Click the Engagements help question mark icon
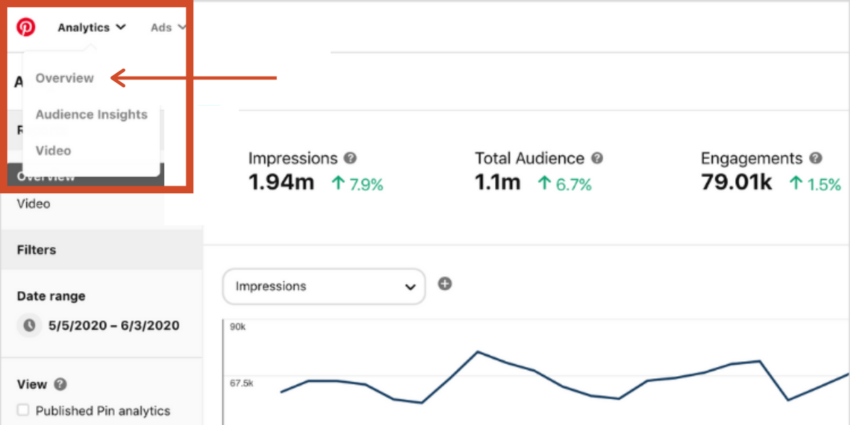This screenshot has height=425, width=850. 816,158
